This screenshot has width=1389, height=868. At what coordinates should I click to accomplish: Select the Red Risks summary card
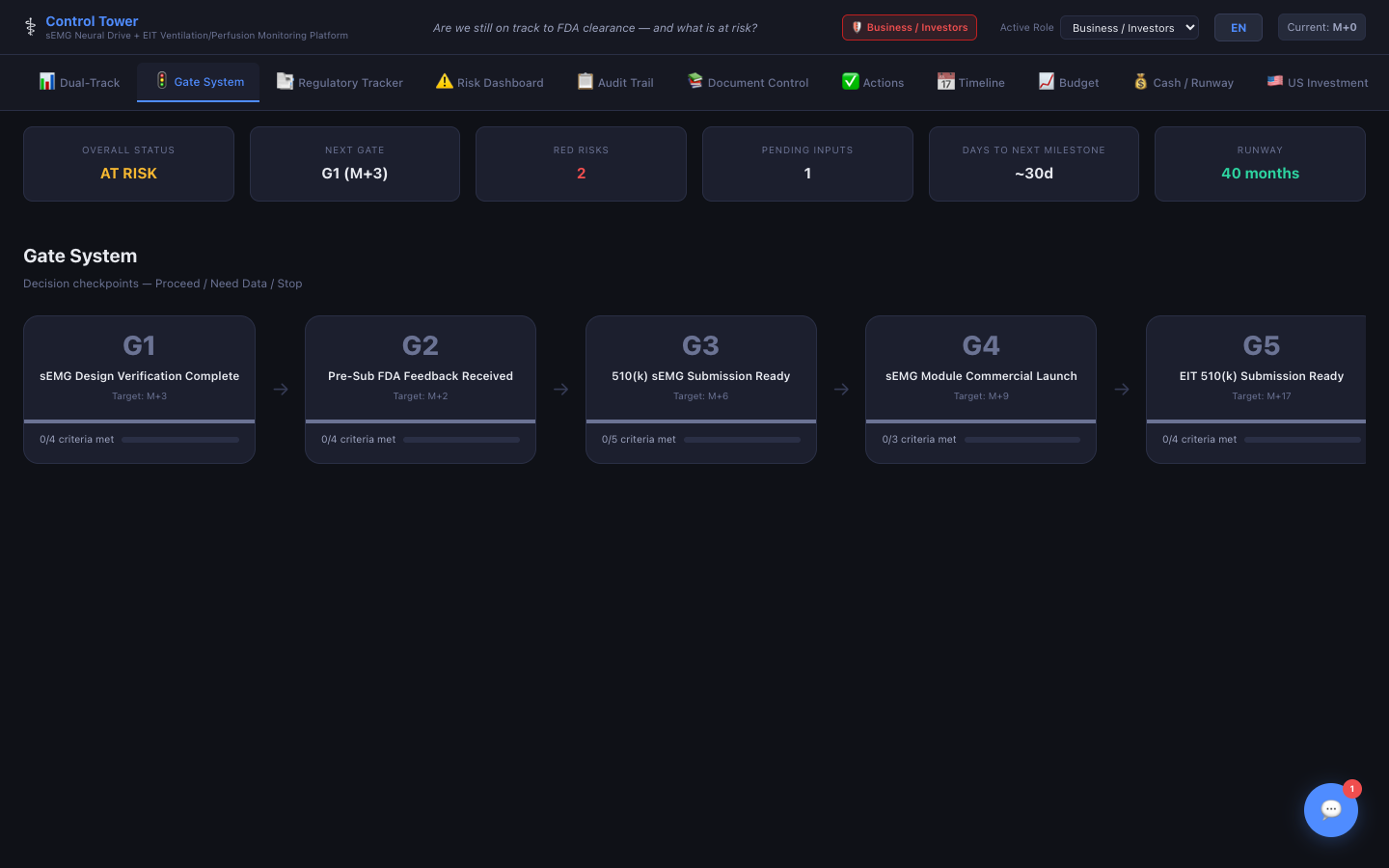(x=581, y=164)
